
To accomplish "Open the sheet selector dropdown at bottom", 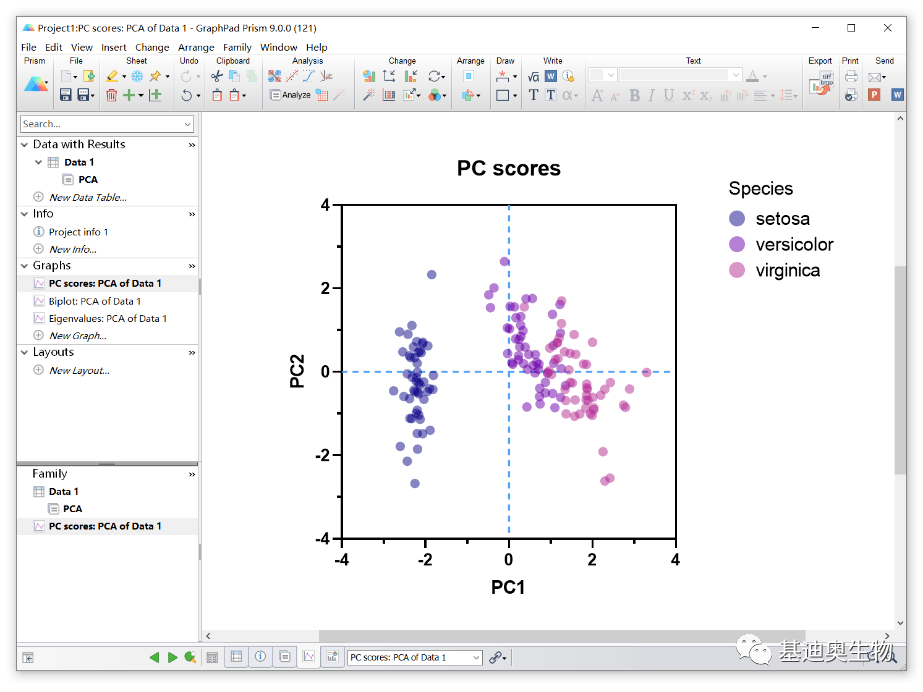I will [x=476, y=657].
